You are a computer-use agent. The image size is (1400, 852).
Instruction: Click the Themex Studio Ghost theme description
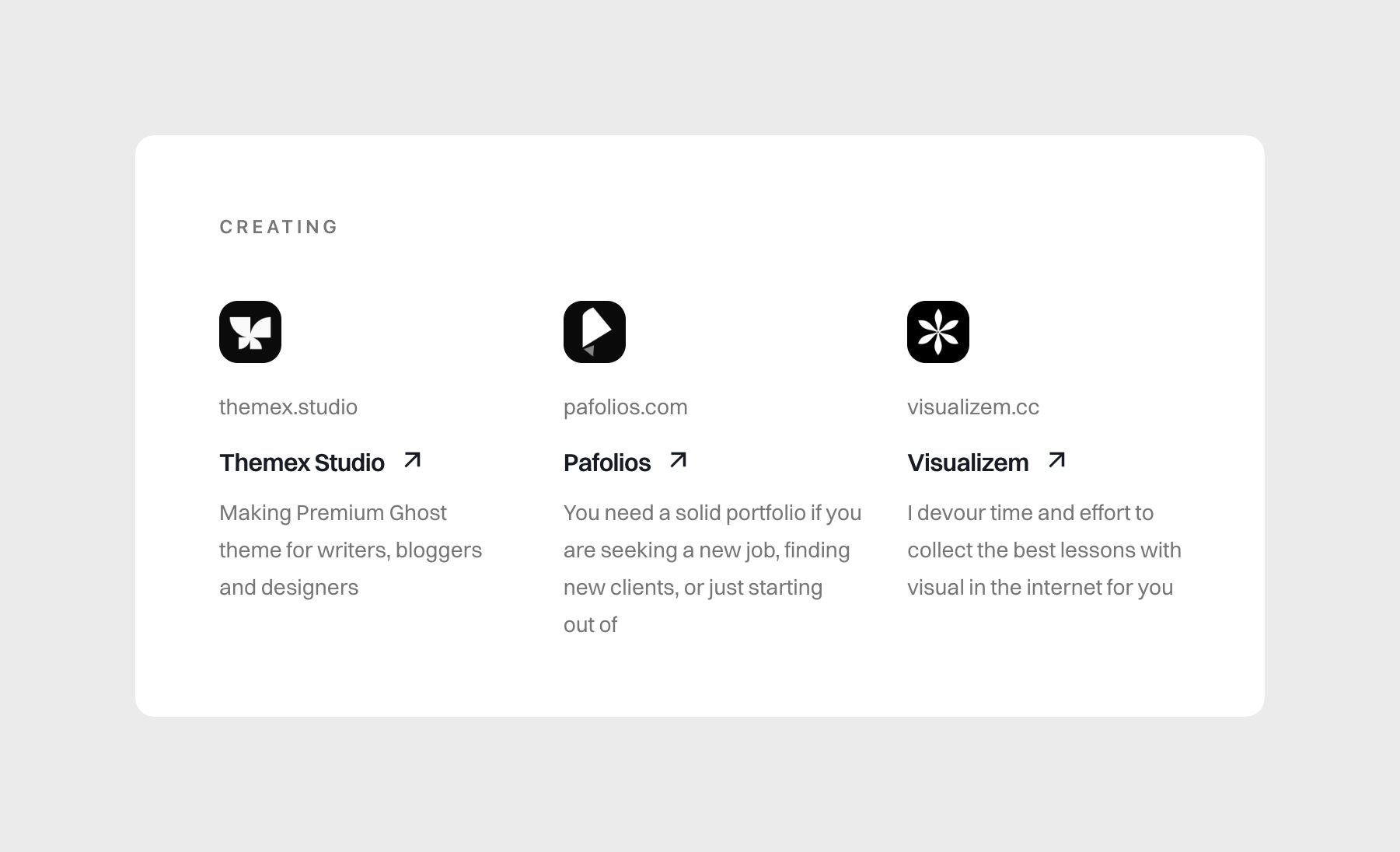point(351,550)
